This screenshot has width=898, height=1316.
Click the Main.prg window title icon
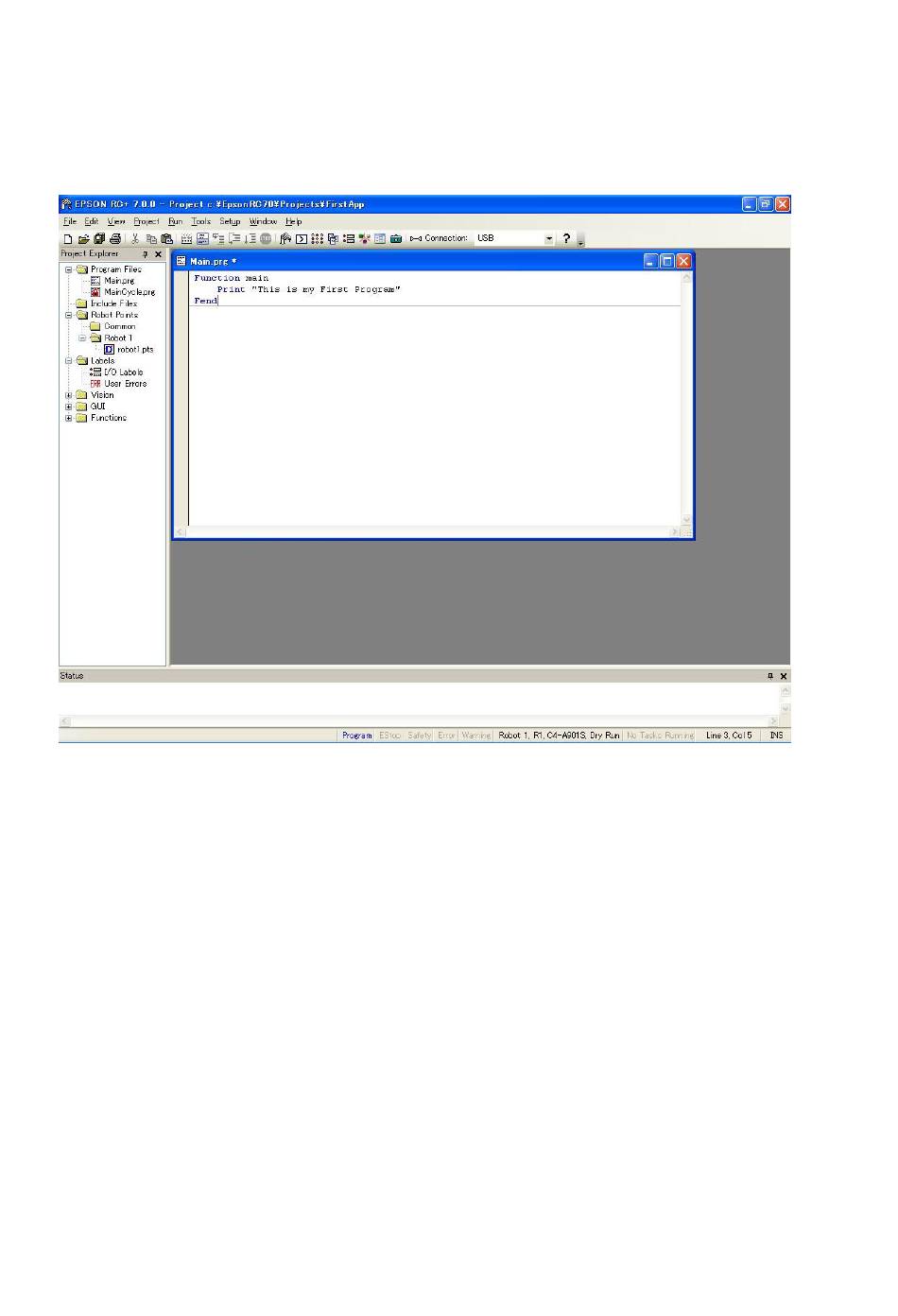point(181,261)
